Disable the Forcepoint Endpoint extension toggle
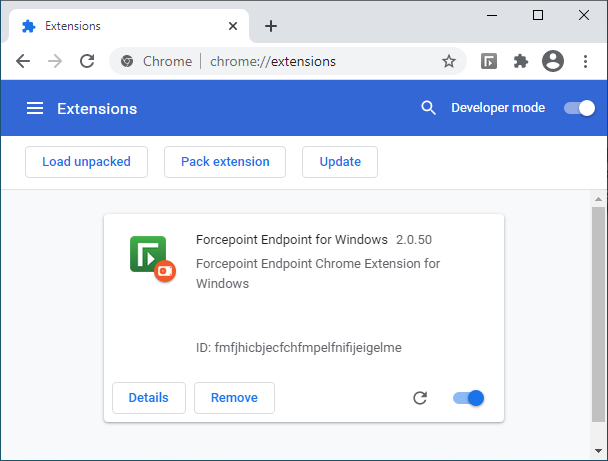This screenshot has width=608, height=461. (469, 398)
